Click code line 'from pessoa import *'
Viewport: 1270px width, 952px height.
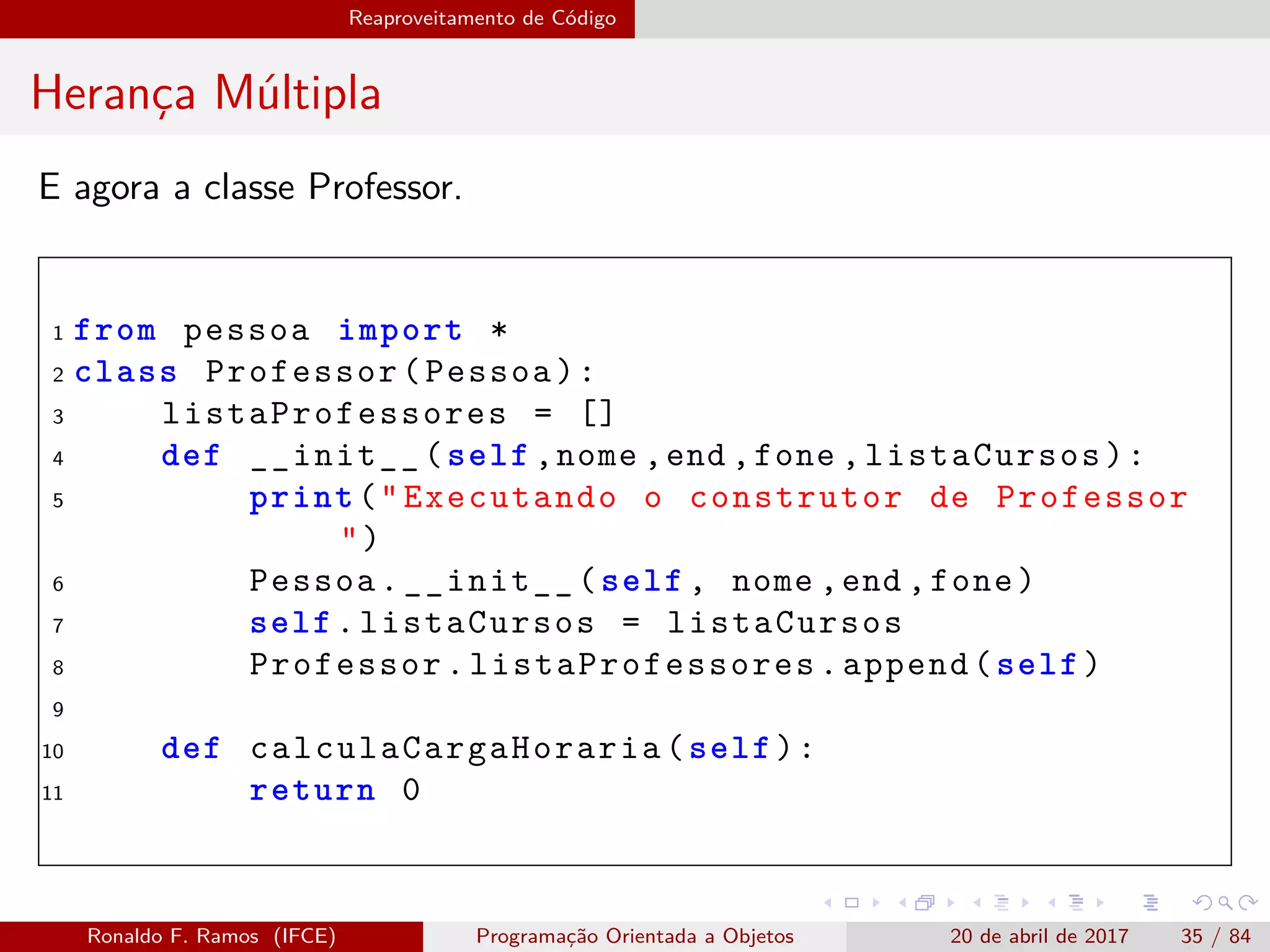point(290,330)
